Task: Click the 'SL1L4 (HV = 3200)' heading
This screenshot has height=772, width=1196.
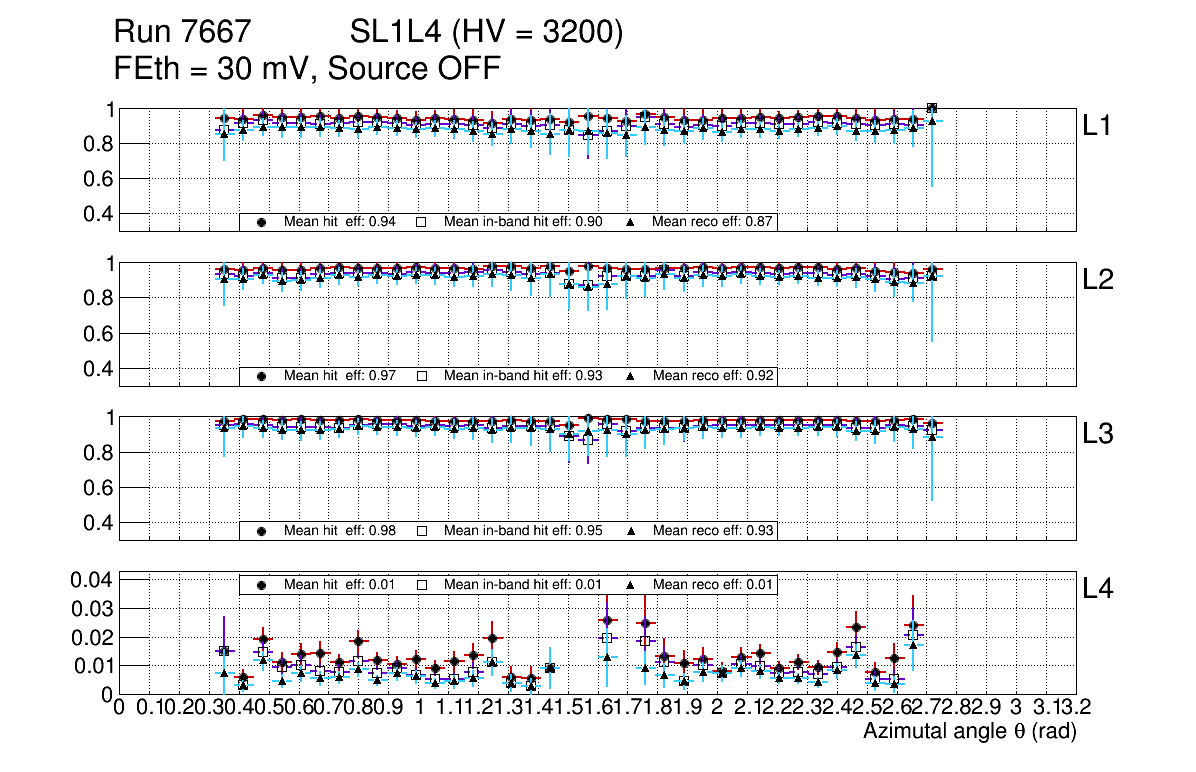Action: pyautogui.click(x=487, y=33)
